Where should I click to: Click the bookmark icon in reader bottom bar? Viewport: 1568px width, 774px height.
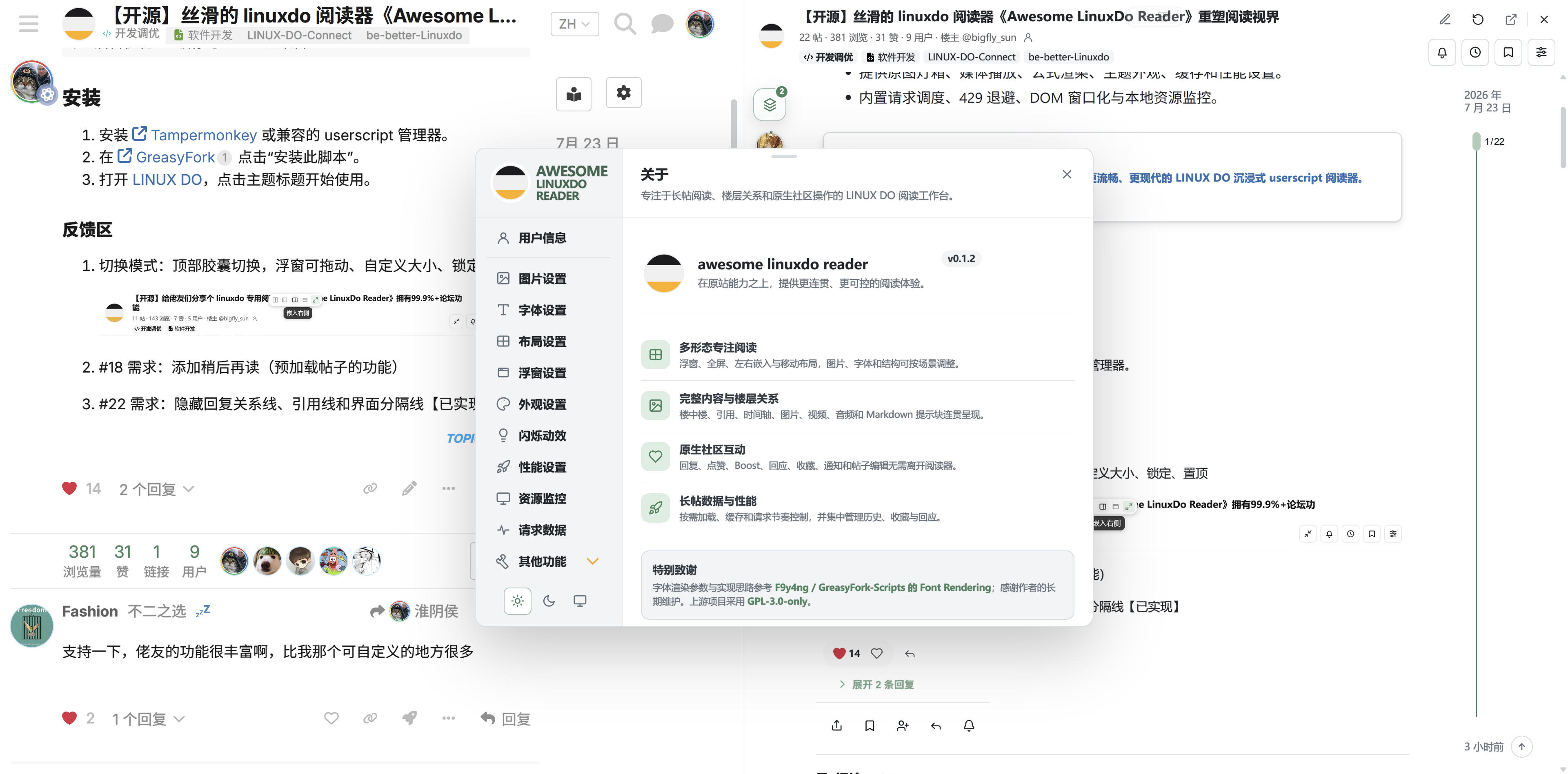tap(870, 725)
